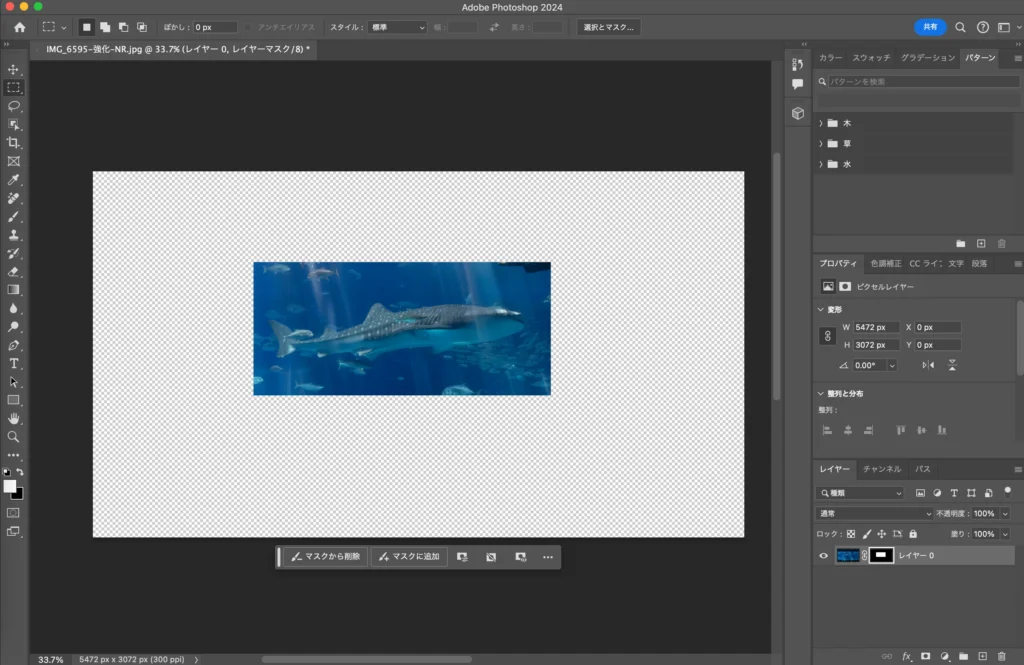Image resolution: width=1024 pixels, height=665 pixels.
Task: Open the スタイル dropdown
Action: 397,27
